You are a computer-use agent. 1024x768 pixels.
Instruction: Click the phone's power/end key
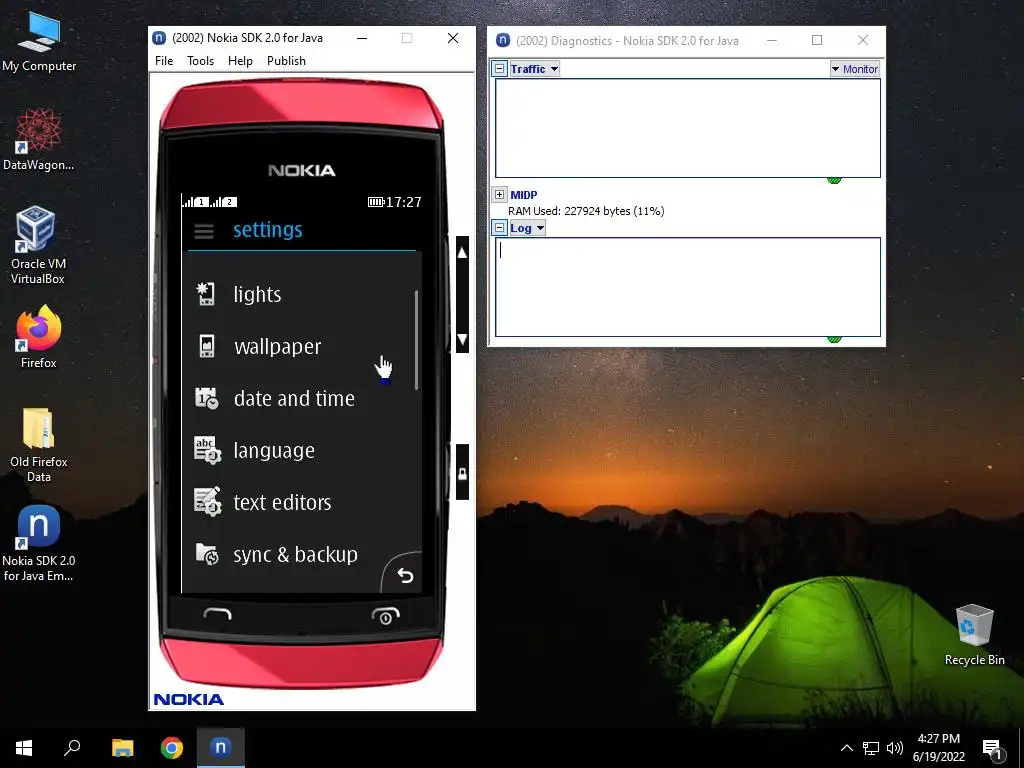coord(385,616)
